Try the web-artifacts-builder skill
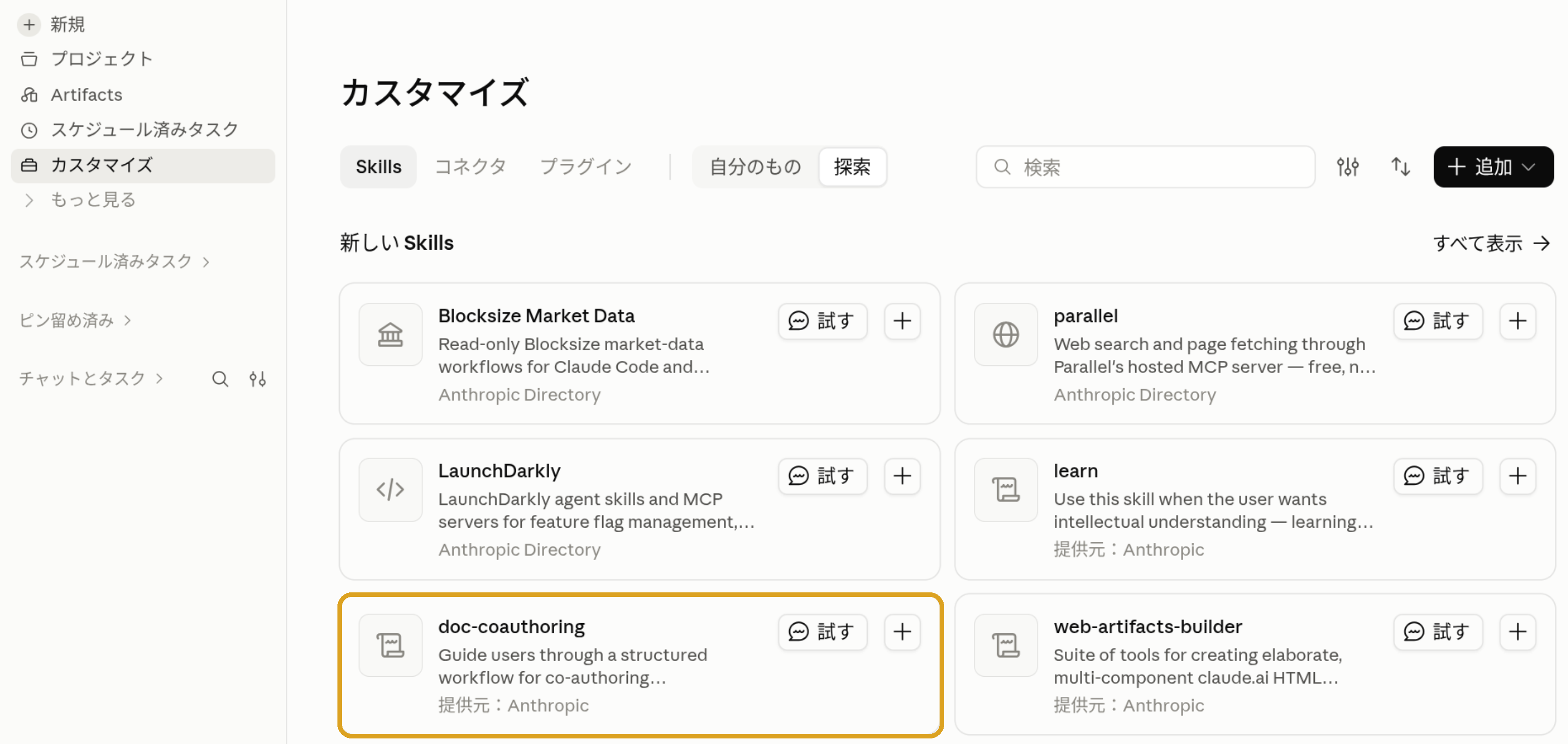Screen dimensions: 1568x744 click(1437, 631)
